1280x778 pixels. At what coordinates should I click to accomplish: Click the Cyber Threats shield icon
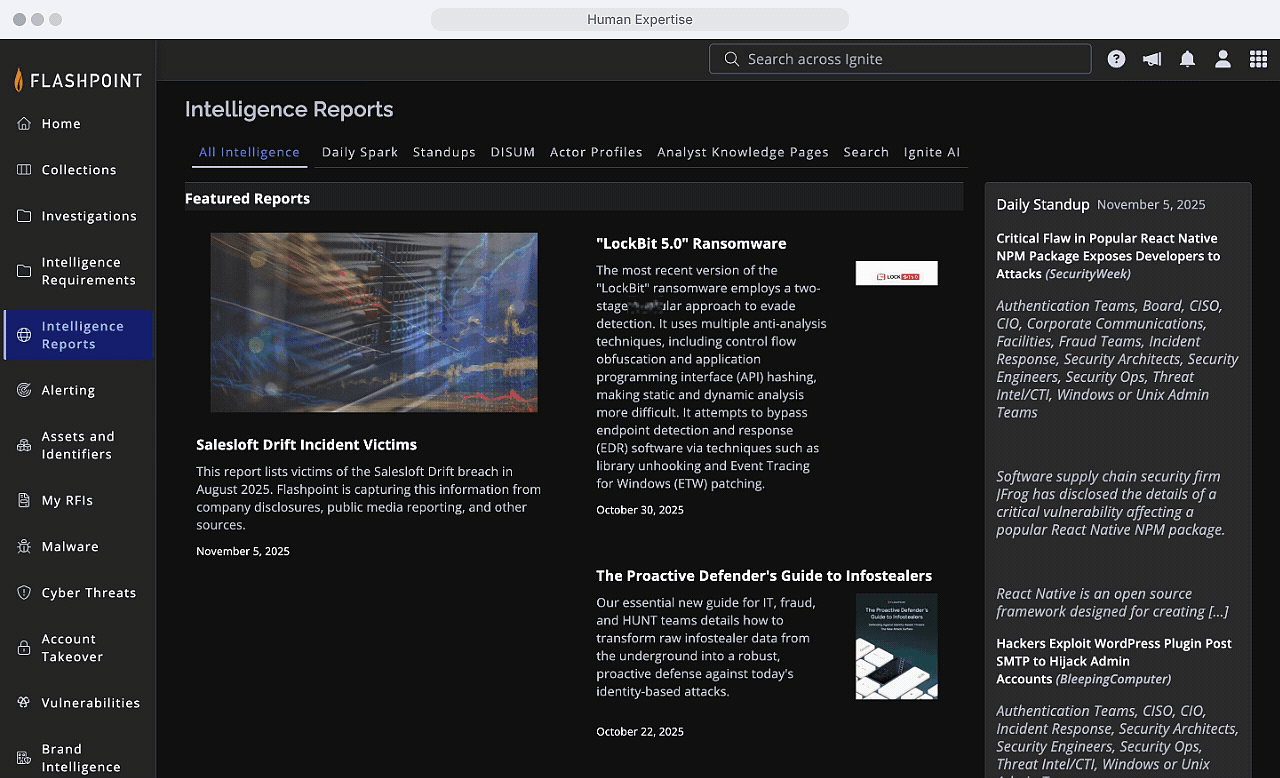coord(24,593)
